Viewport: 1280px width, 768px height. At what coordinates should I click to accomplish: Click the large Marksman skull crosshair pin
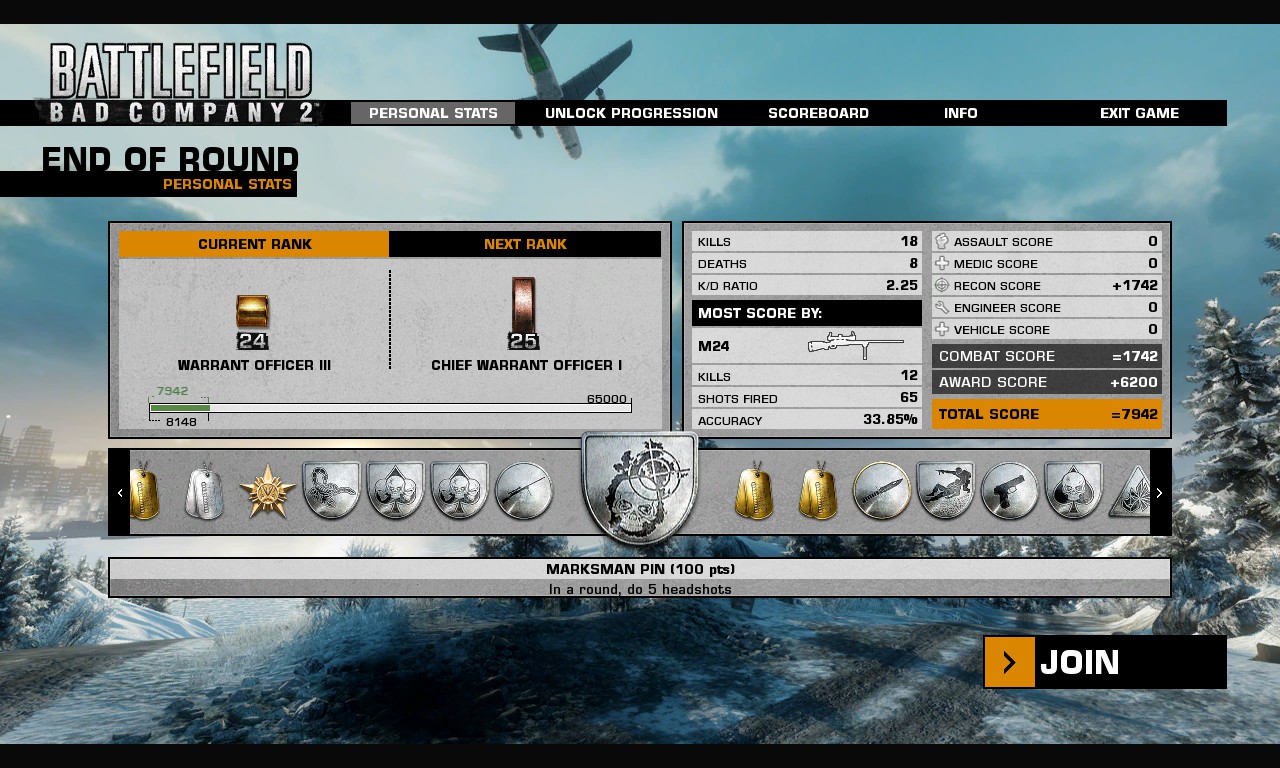click(639, 487)
